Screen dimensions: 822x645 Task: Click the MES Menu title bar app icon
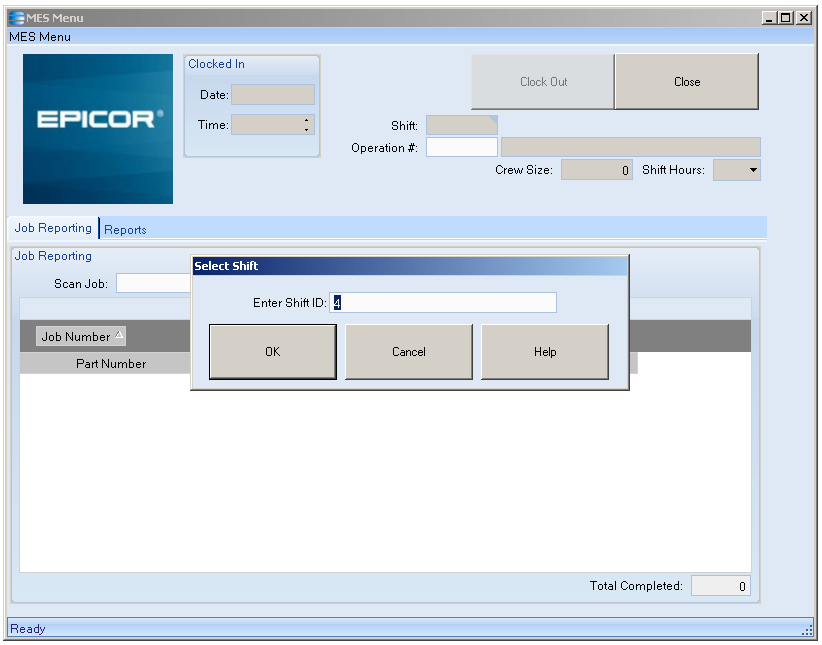(x=17, y=18)
